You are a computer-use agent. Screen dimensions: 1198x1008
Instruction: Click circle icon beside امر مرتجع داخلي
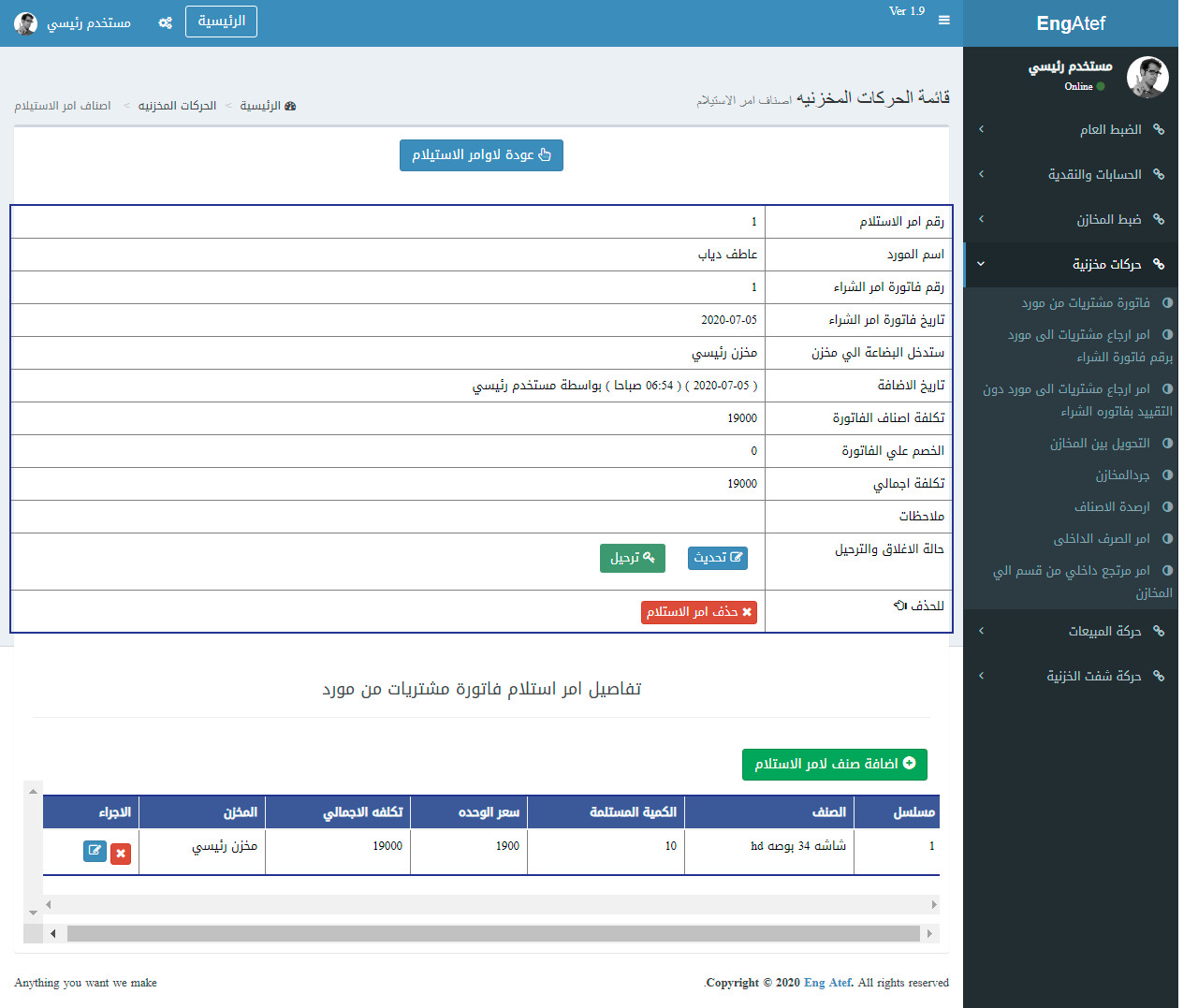click(x=1167, y=570)
